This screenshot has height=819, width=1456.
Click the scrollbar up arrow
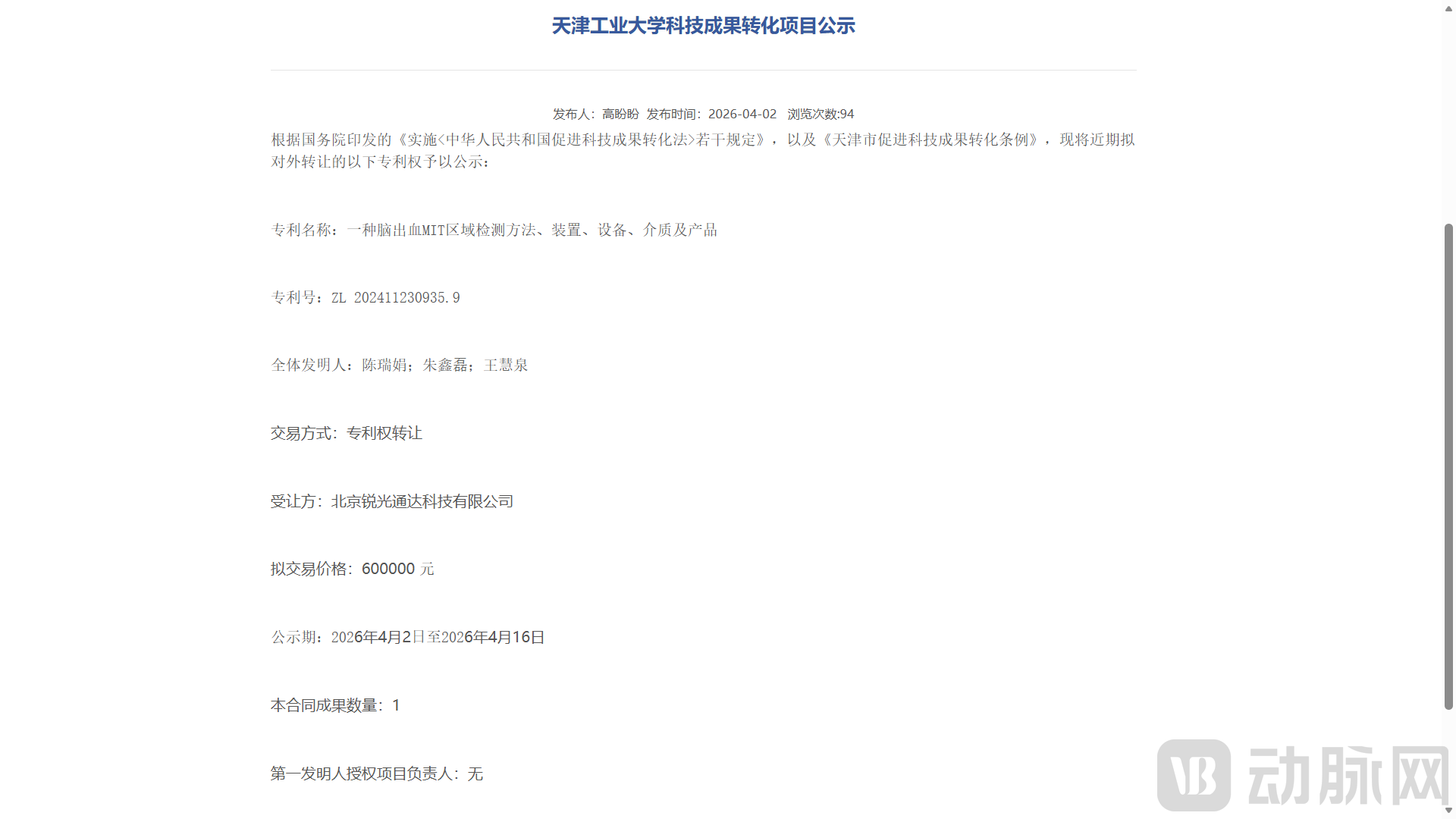[x=1449, y=8]
